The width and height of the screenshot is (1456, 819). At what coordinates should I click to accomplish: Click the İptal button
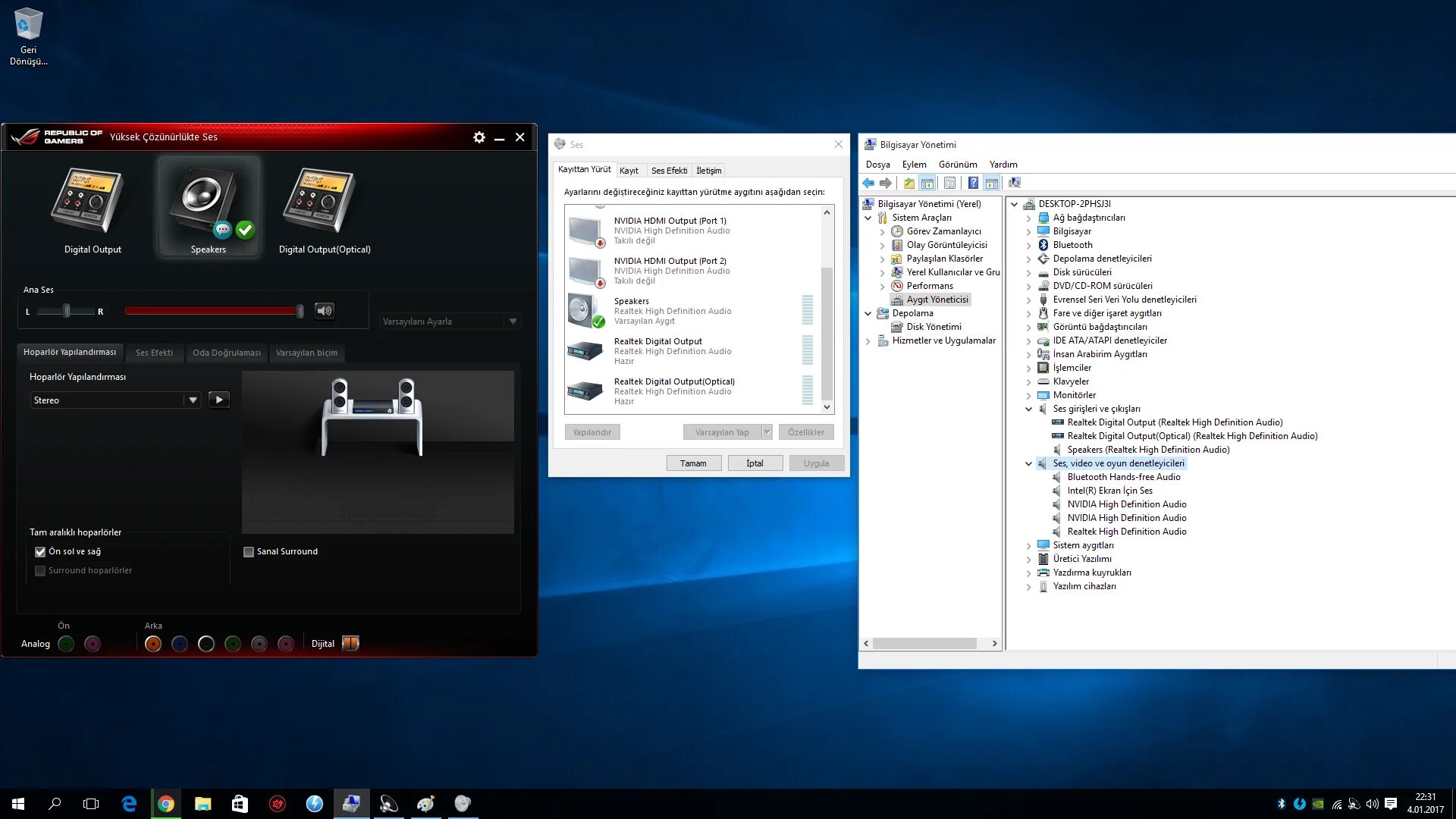(755, 463)
